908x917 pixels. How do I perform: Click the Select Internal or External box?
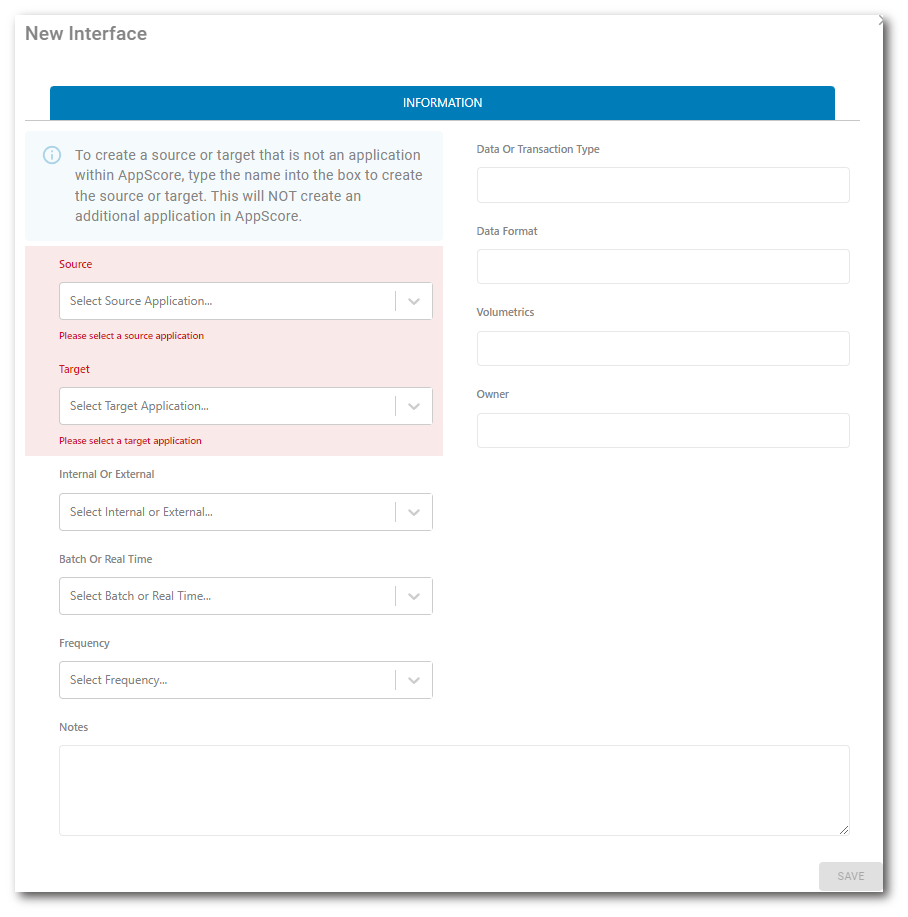pyautogui.click(x=227, y=512)
